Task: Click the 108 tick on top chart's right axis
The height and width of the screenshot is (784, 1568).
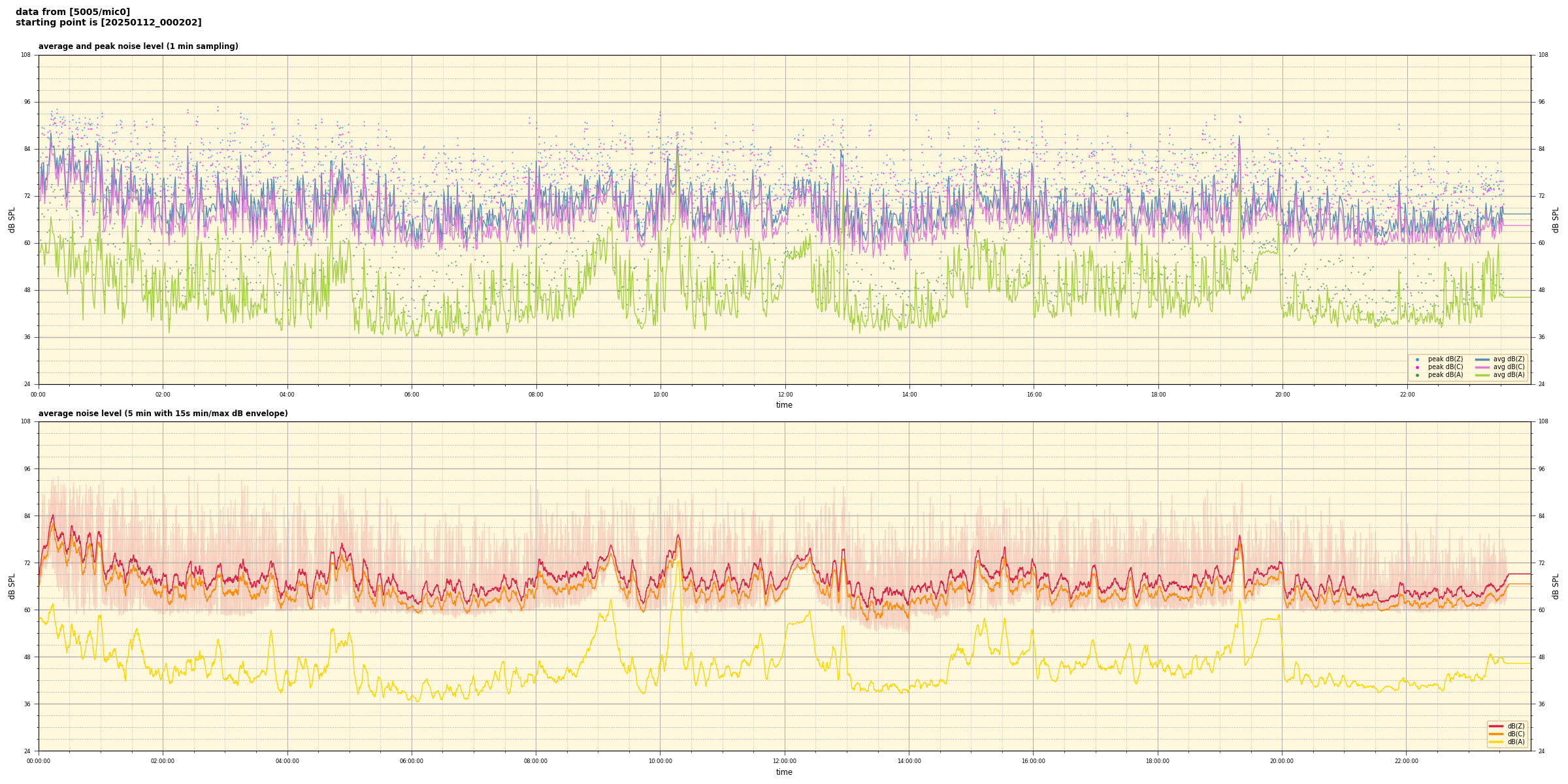Action: pos(1543,55)
